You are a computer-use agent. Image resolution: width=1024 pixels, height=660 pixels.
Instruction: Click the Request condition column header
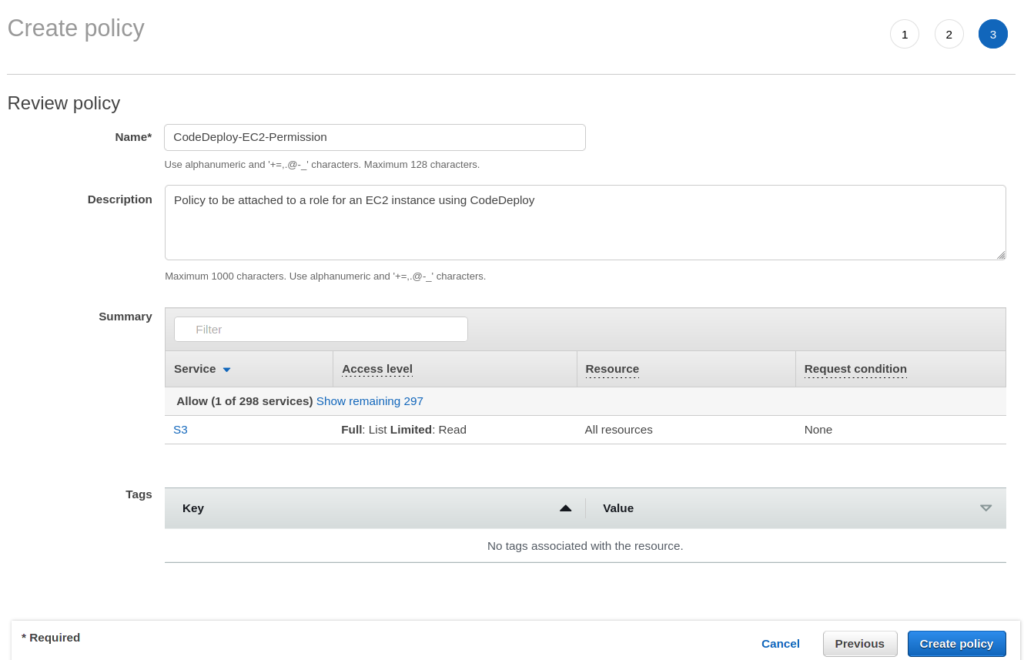[x=855, y=369]
